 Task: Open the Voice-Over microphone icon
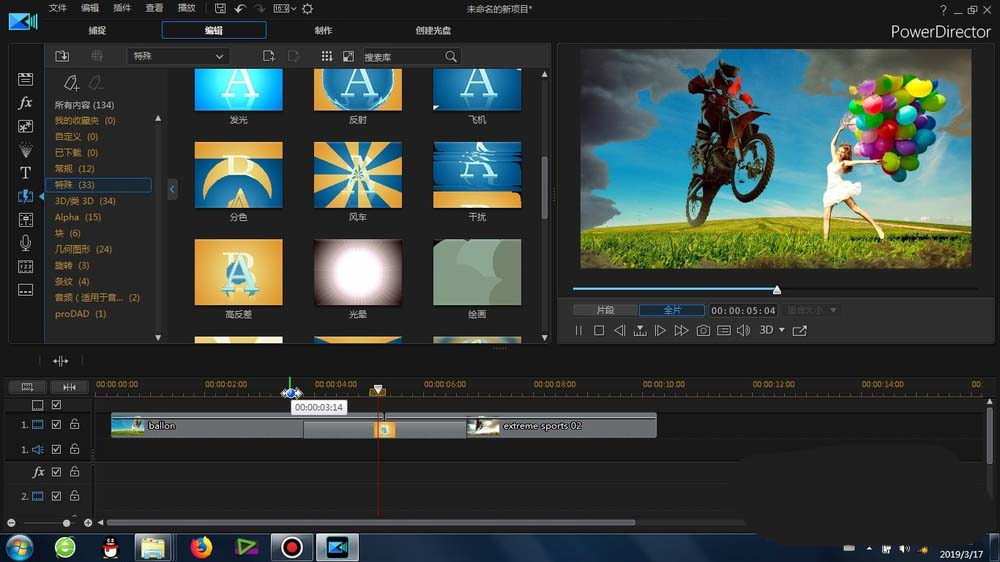coord(26,243)
